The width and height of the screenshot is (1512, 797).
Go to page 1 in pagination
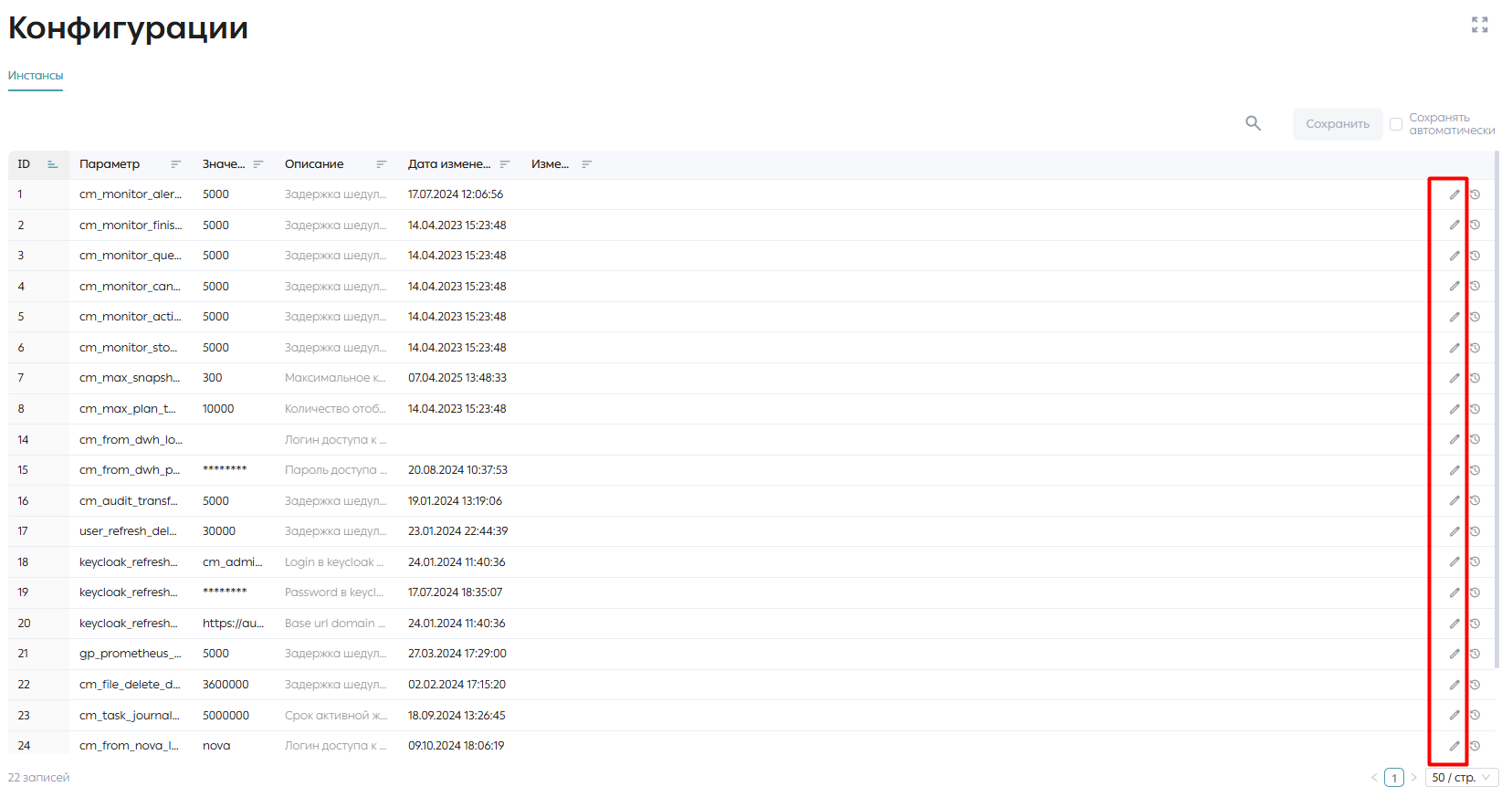[1394, 778]
